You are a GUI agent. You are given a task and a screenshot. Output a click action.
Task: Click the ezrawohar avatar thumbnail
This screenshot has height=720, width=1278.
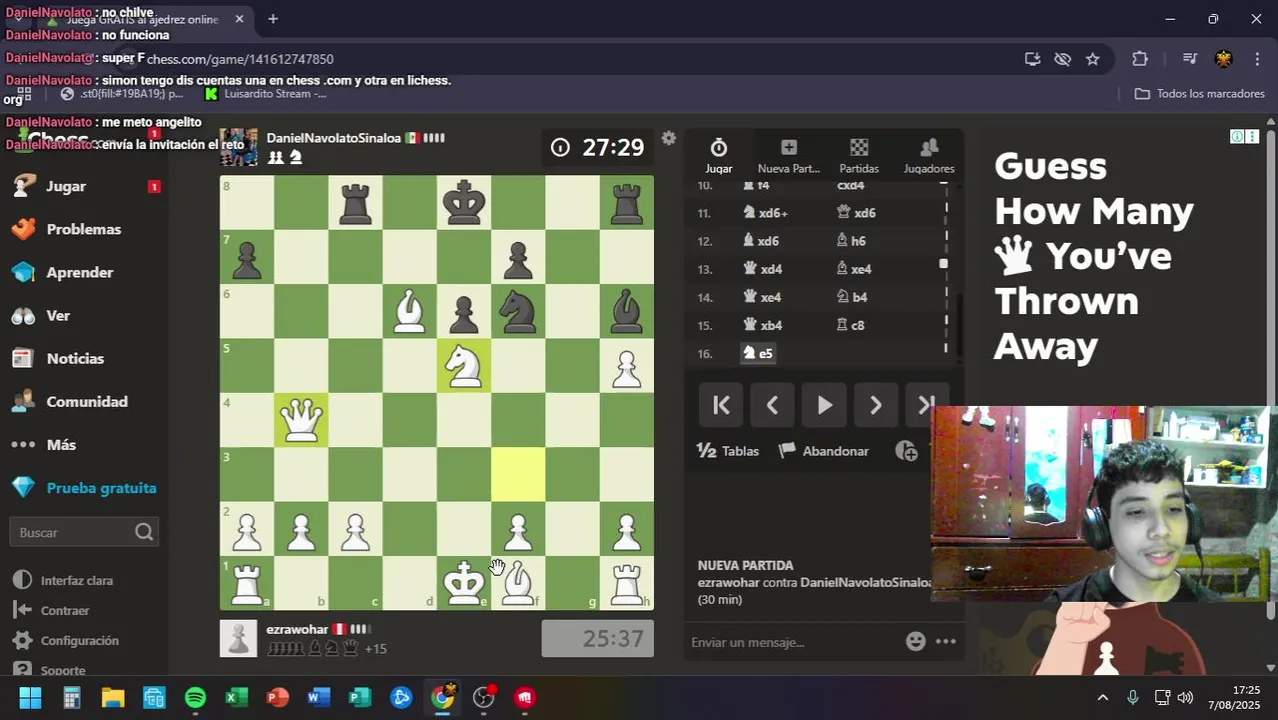(238, 639)
